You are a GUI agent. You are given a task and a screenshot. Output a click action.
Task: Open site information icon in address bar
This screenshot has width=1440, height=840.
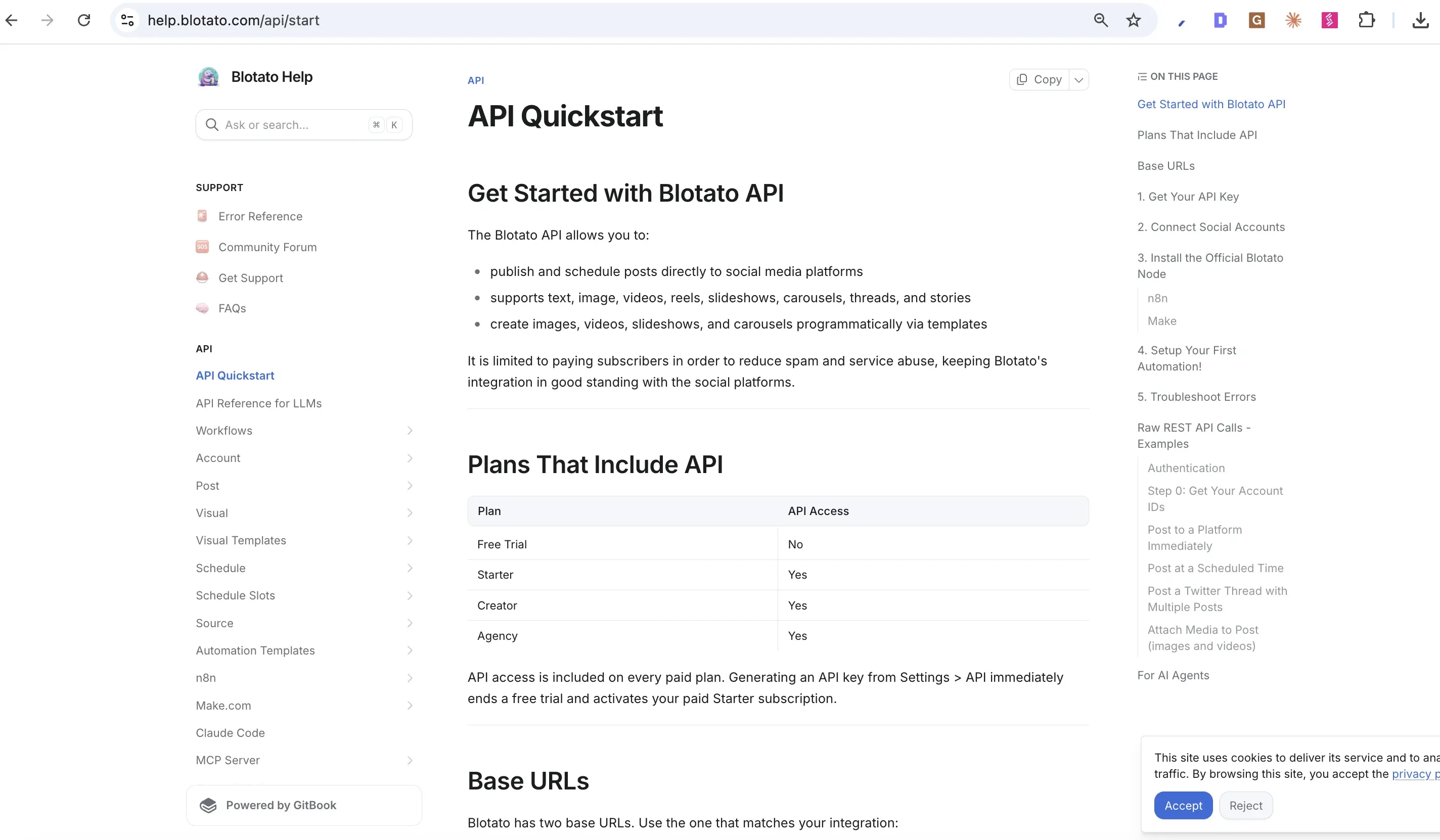(x=127, y=21)
